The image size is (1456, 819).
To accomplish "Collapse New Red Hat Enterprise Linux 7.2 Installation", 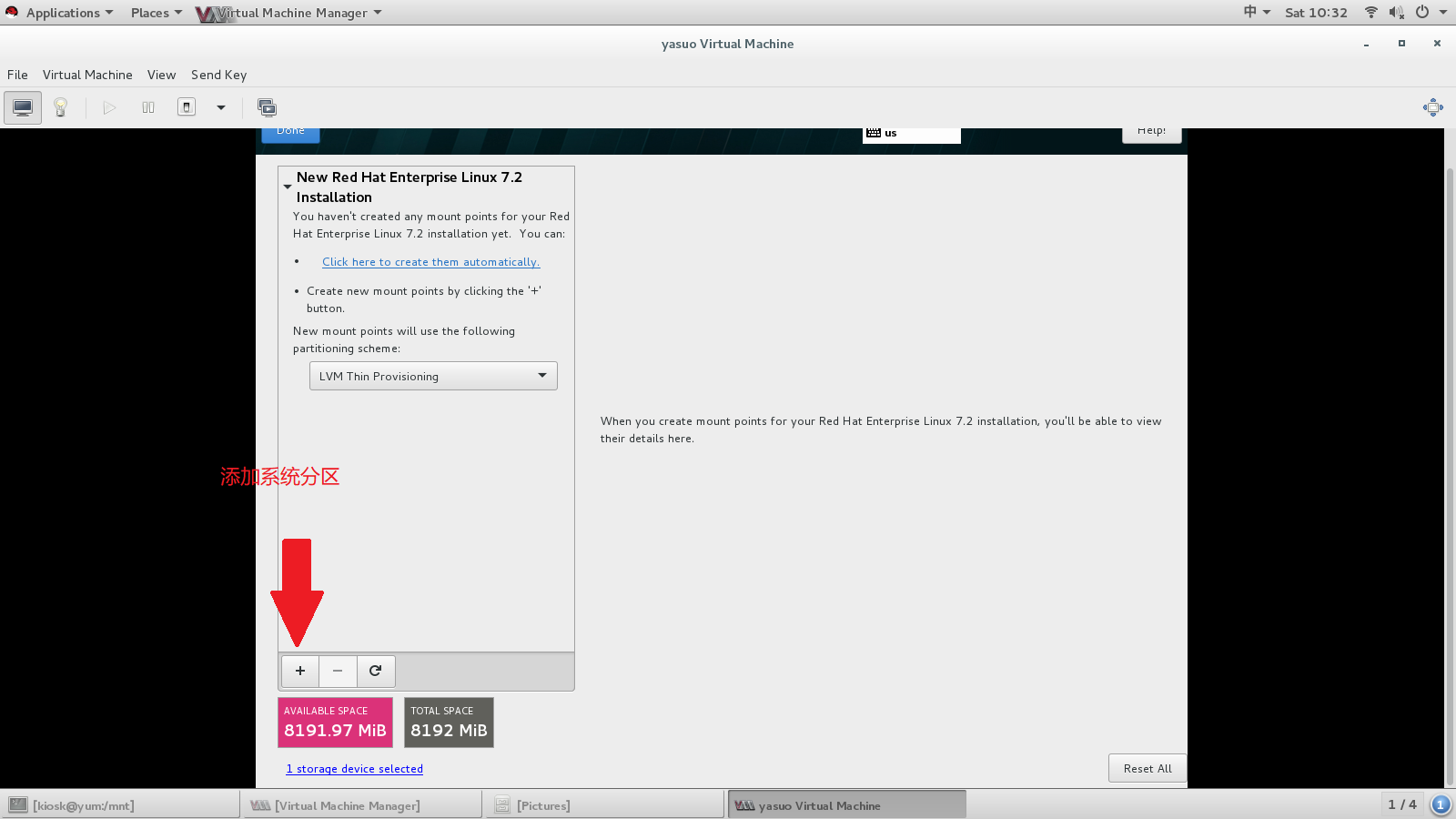I will tap(288, 187).
